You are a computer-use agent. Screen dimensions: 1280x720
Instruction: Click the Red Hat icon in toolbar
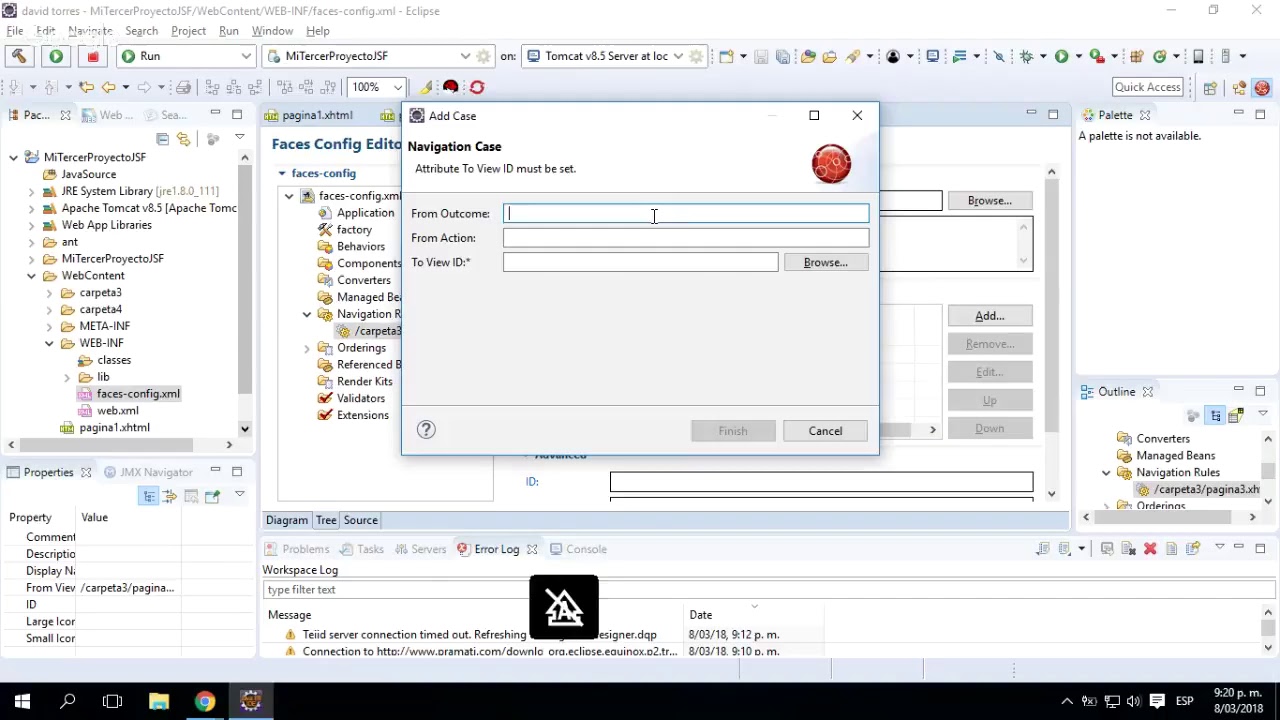point(451,87)
